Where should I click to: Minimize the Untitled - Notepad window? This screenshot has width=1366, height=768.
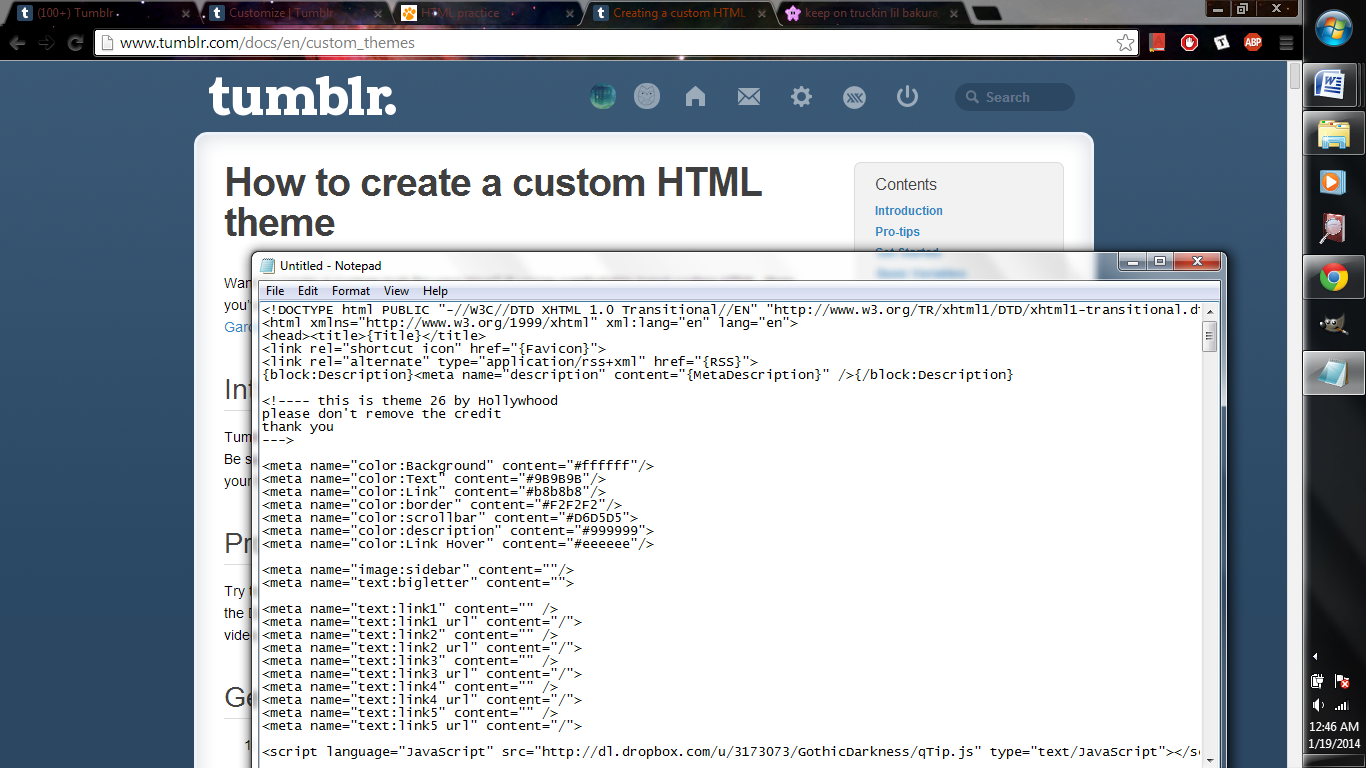(1132, 262)
